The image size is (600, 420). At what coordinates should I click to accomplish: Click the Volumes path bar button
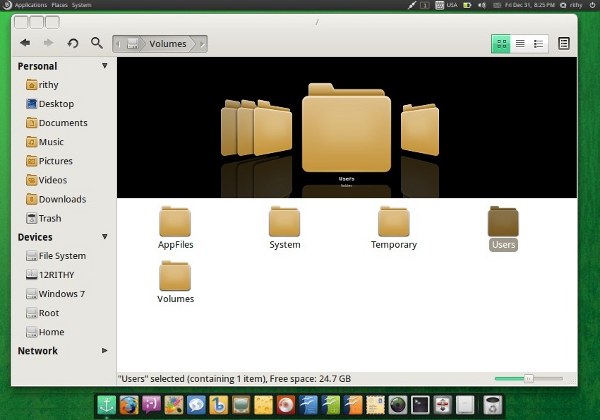point(166,44)
